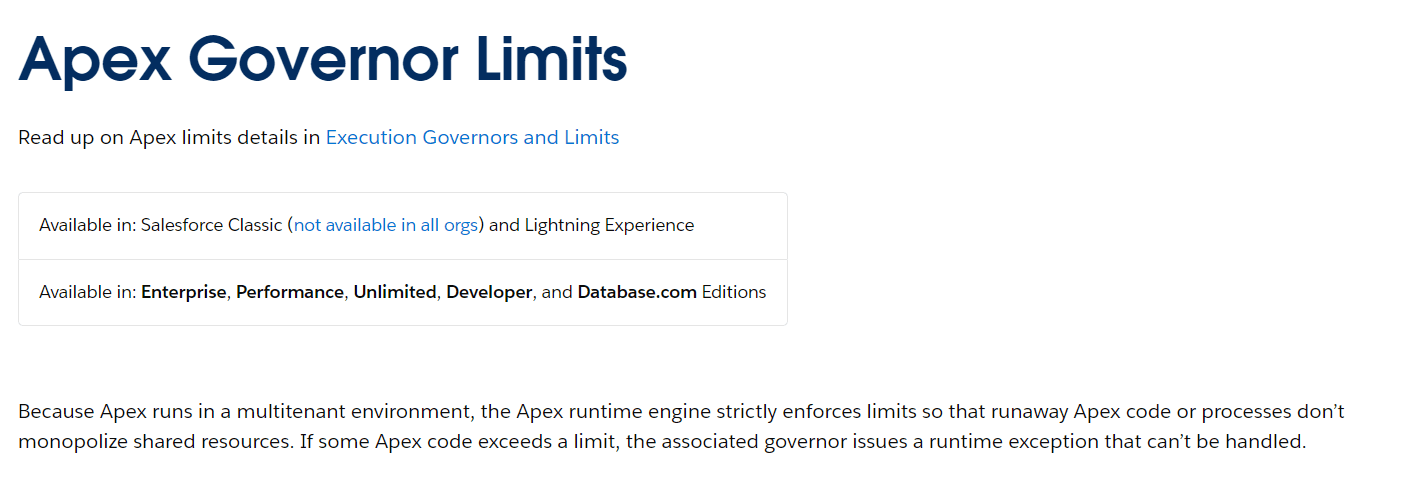Select the bold 'Enterprise' edition text
This screenshot has height=486, width=1410.
tap(184, 293)
